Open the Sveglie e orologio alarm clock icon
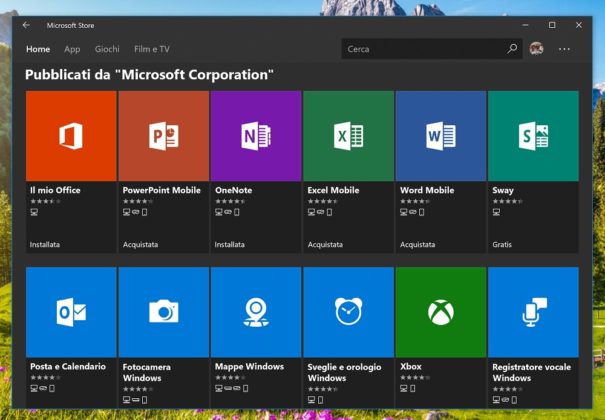 348,312
